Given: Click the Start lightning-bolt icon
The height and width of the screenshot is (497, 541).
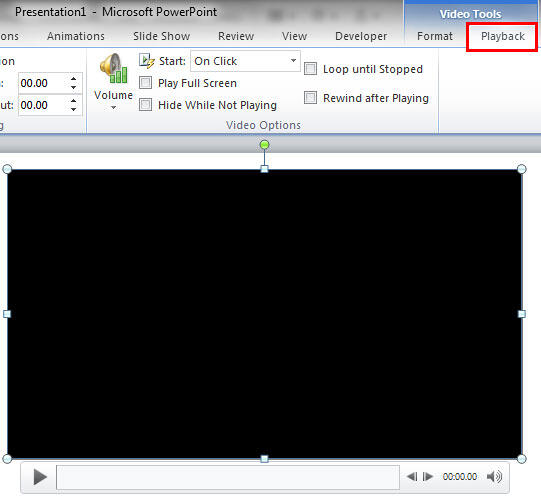Looking at the screenshot, I should pos(147,61).
